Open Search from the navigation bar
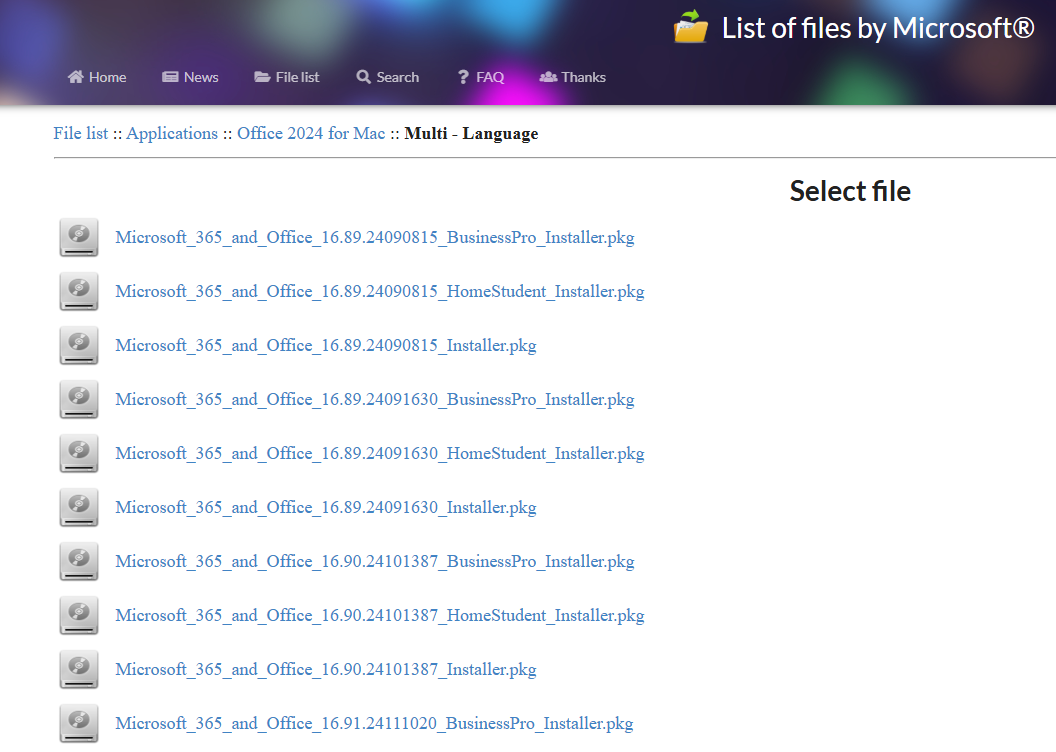Screen dimensions: 1056x752 pyautogui.click(x=387, y=77)
